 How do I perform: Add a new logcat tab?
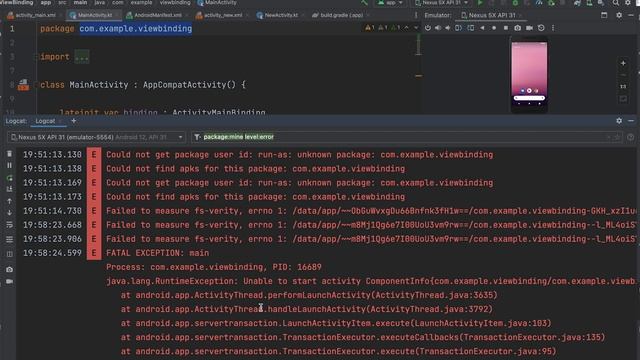pyautogui.click(x=73, y=121)
